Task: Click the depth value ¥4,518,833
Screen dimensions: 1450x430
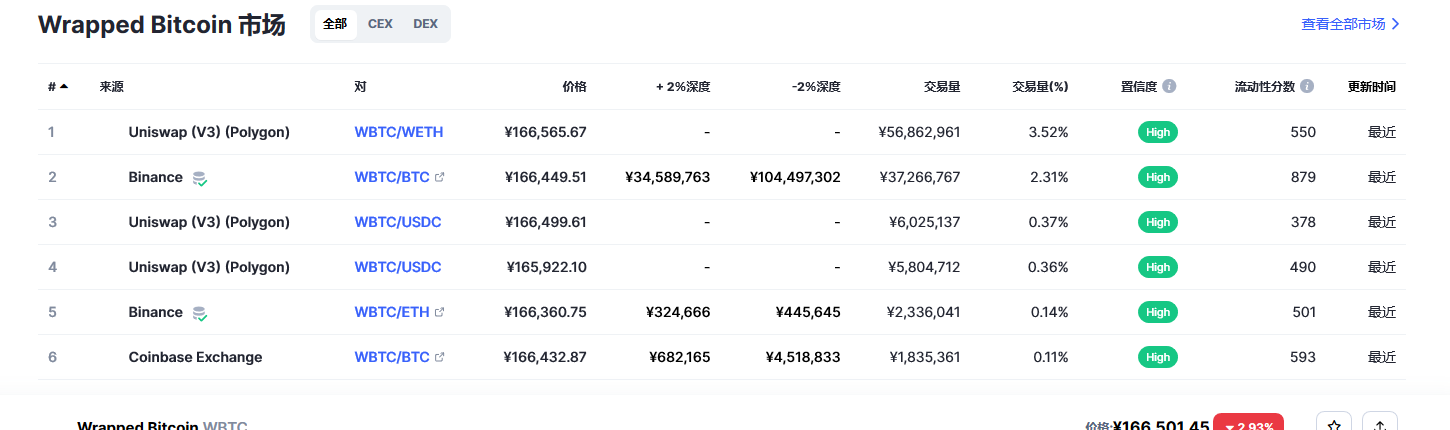Action: [x=803, y=357]
